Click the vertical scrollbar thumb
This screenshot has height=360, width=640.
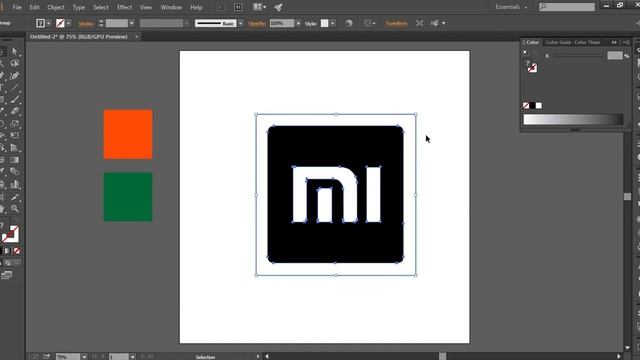click(627, 197)
